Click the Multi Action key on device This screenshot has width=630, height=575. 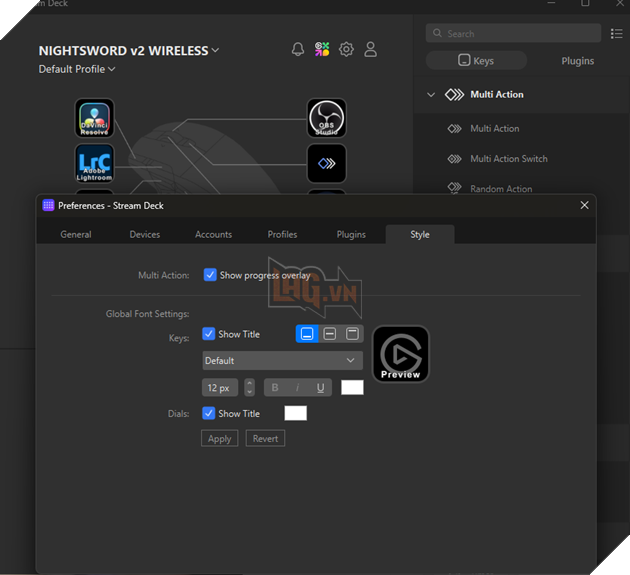point(327,164)
